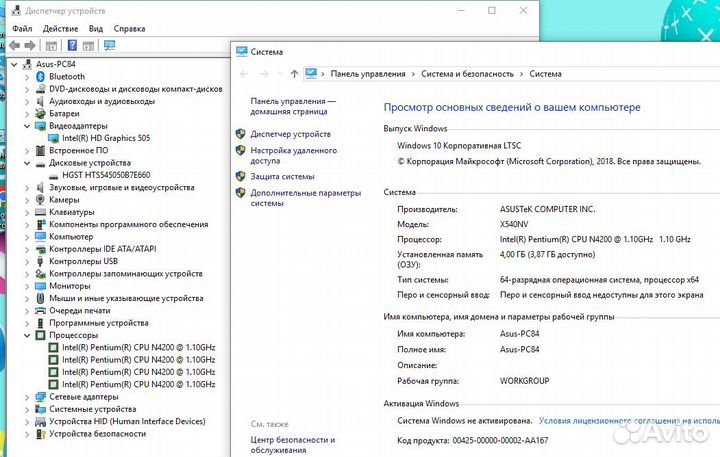Click the battery category icon
Viewport: 720px width, 457px height.
(x=40, y=113)
